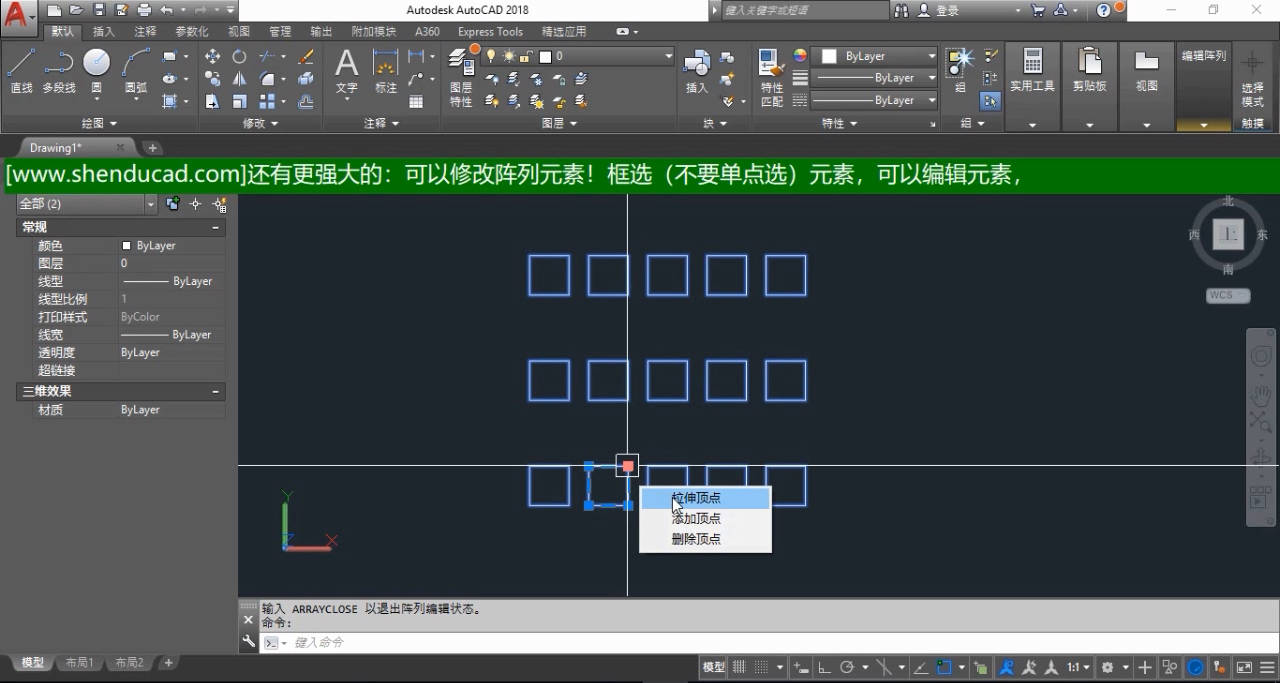Toggle isometric drafting in status bar
The height and width of the screenshot is (683, 1280).
883,667
